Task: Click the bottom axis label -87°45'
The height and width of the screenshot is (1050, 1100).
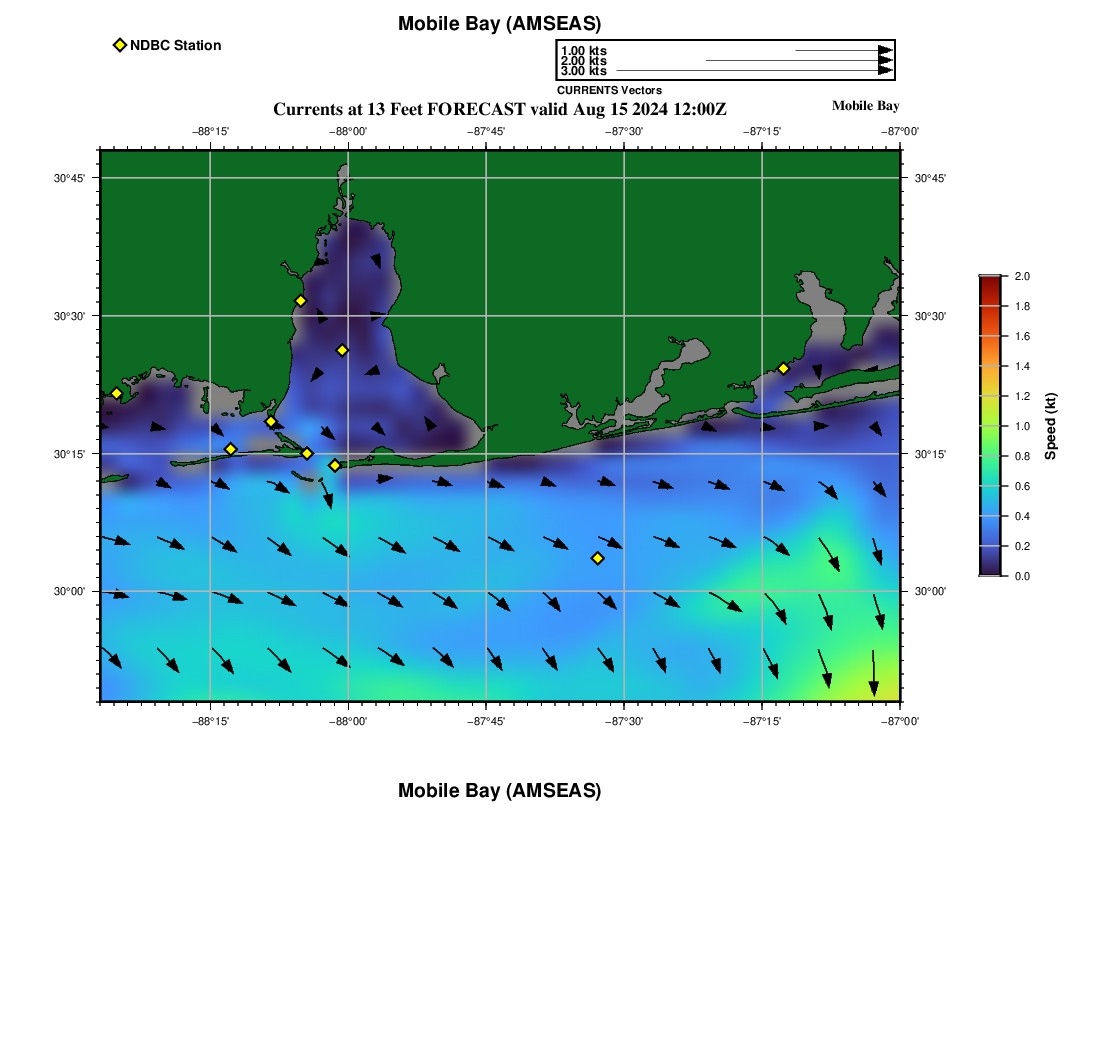Action: tap(486, 719)
